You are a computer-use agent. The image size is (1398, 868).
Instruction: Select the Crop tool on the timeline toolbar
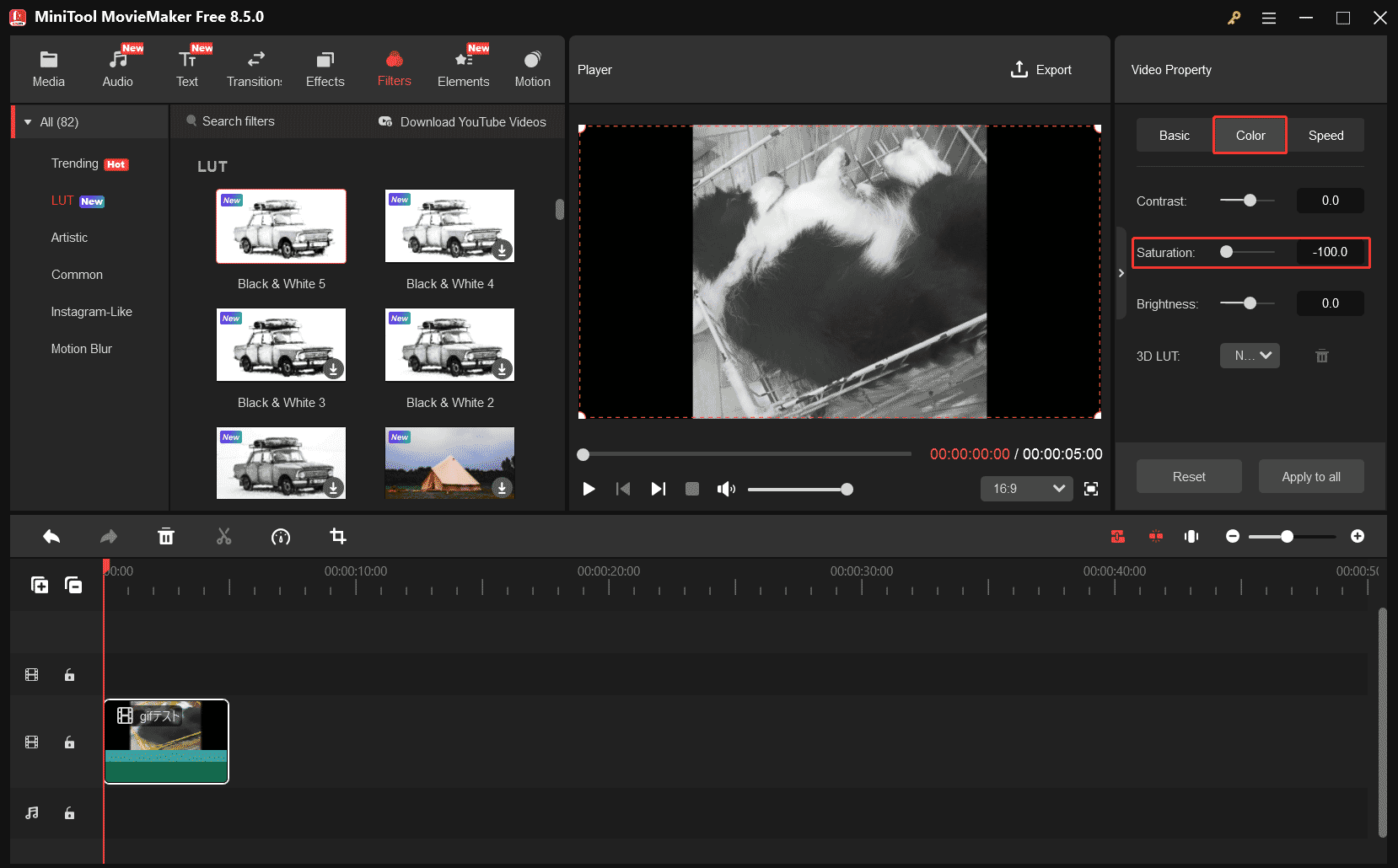click(x=338, y=536)
